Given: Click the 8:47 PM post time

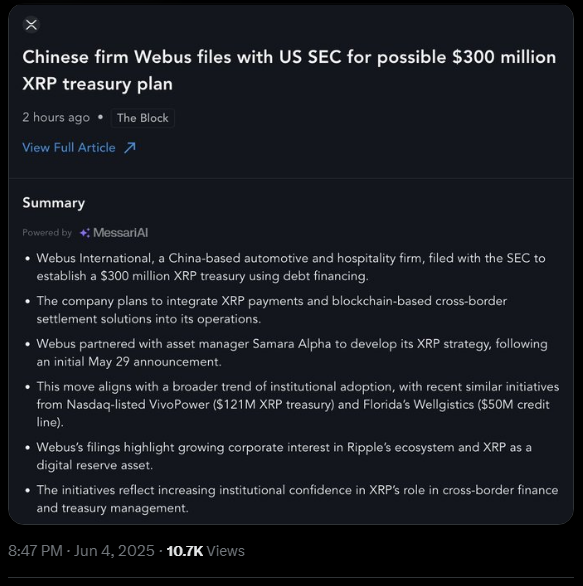Looking at the screenshot, I should (36, 551).
